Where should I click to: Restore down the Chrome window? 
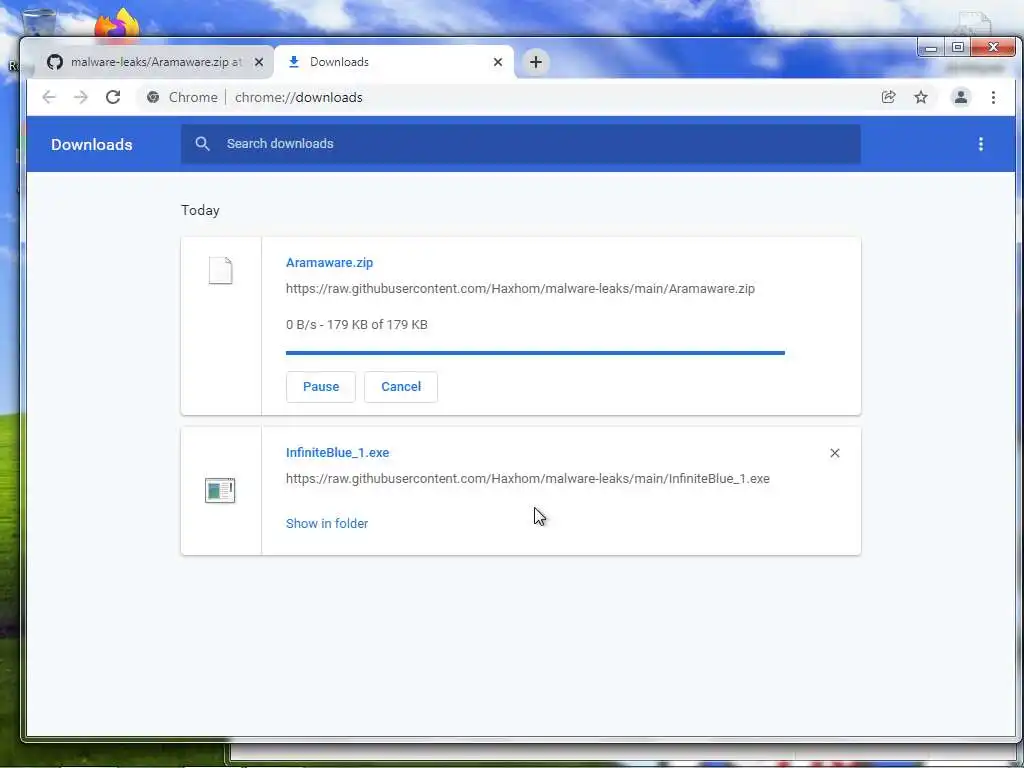point(957,48)
